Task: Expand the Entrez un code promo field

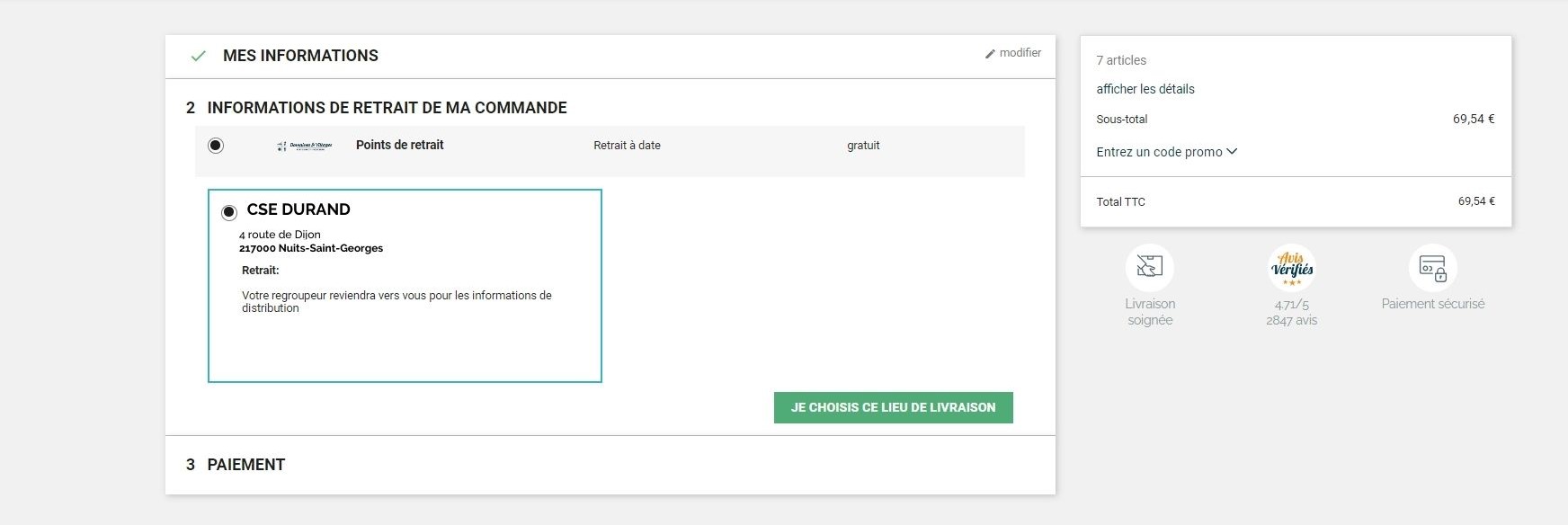Action: 1166,152
